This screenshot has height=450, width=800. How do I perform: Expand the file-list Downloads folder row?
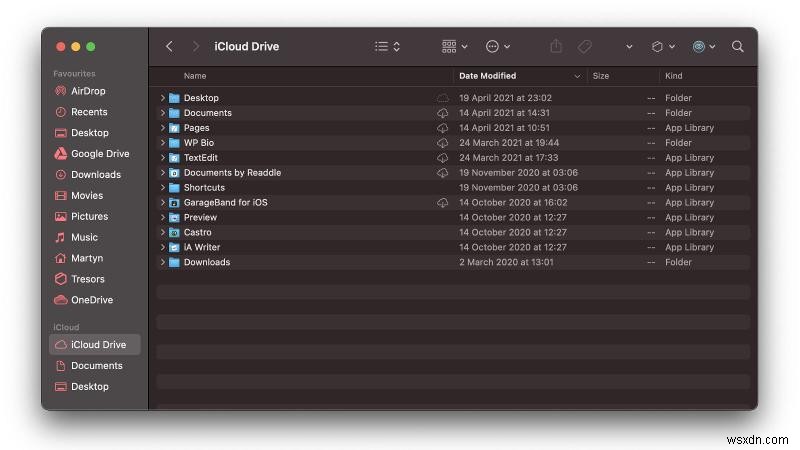click(163, 262)
